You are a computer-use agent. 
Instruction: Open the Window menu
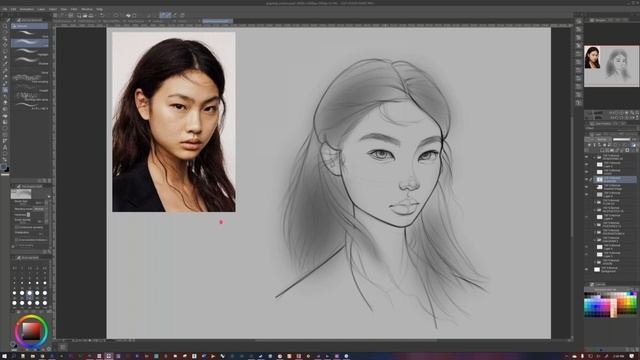[x=87, y=9]
